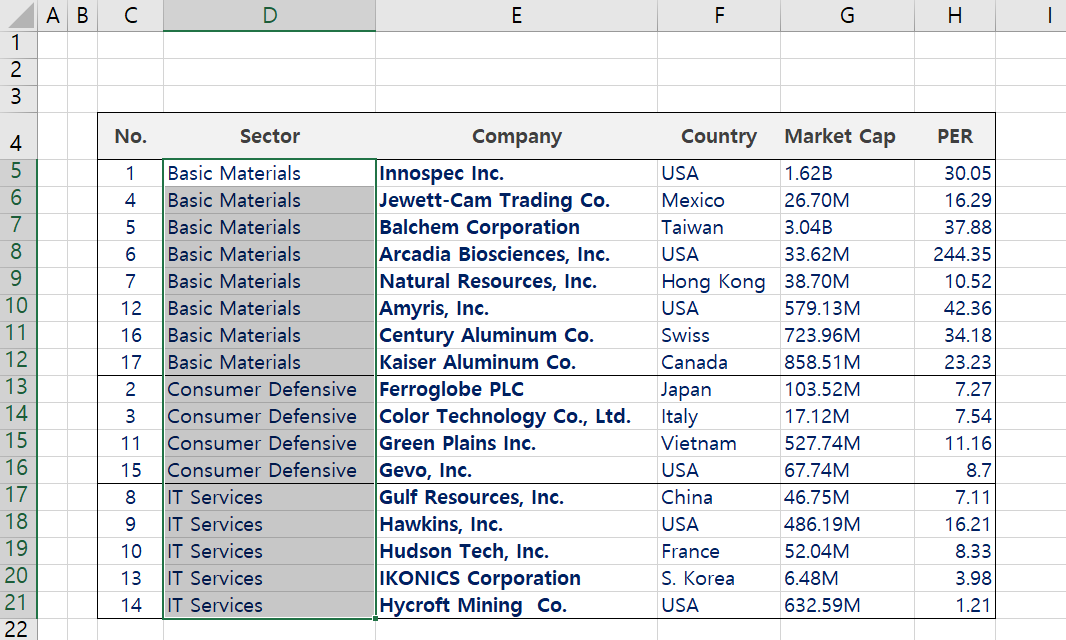Select column G header
The height and width of the screenshot is (640, 1066).
(x=847, y=15)
